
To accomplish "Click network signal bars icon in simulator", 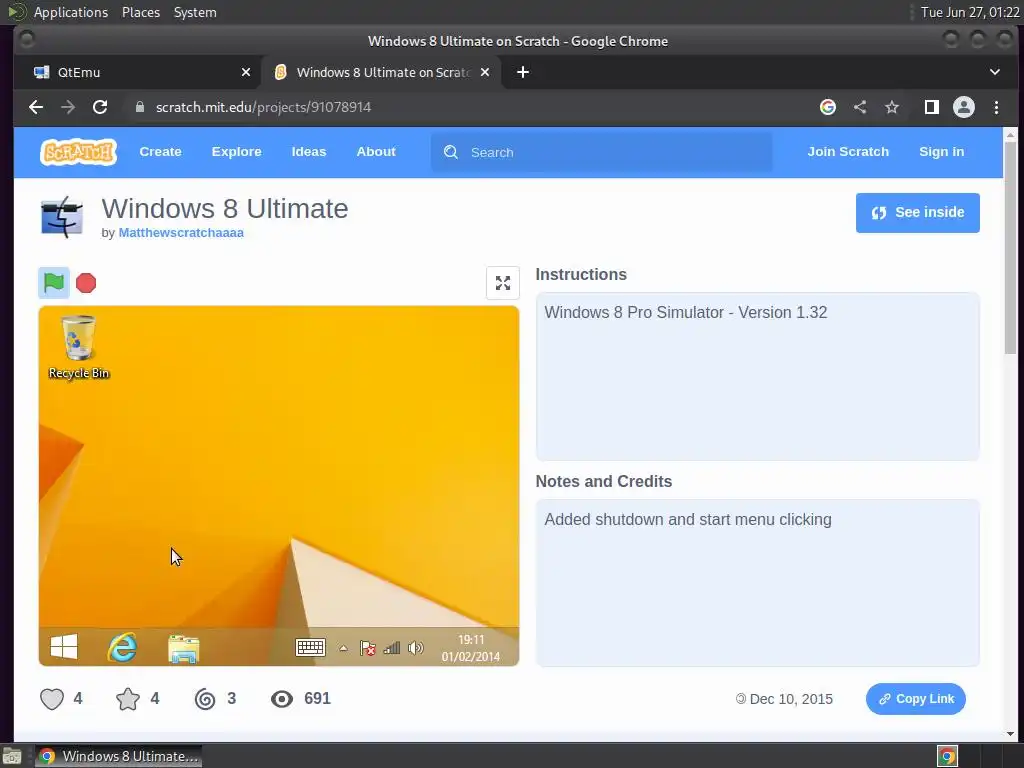I will (x=392, y=648).
